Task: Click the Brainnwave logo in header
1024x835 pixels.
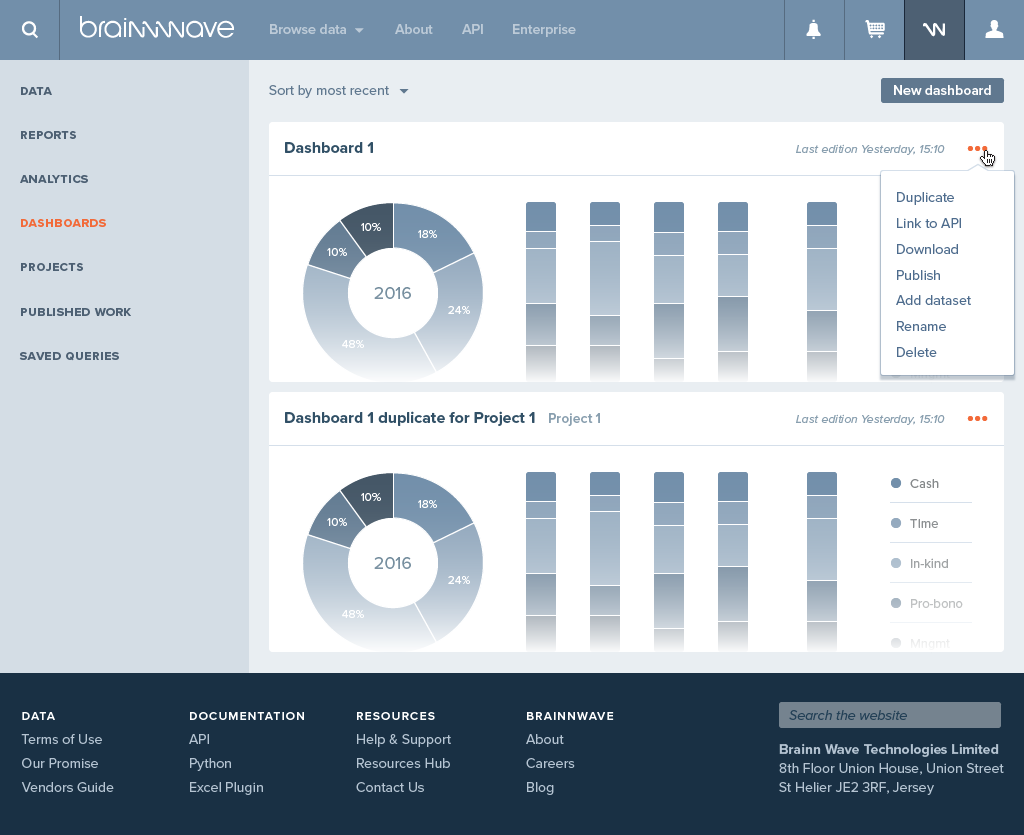Action: 157,29
